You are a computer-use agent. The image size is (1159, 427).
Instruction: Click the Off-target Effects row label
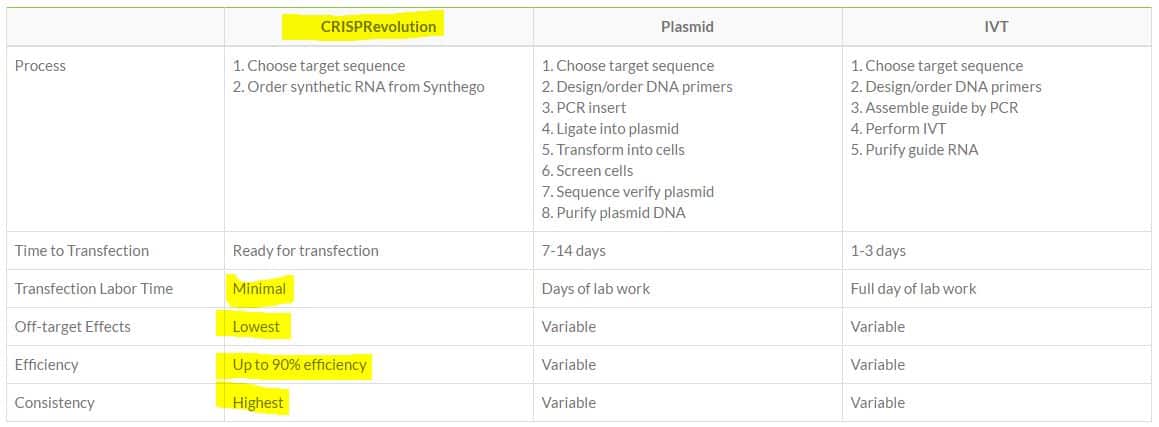(x=72, y=327)
